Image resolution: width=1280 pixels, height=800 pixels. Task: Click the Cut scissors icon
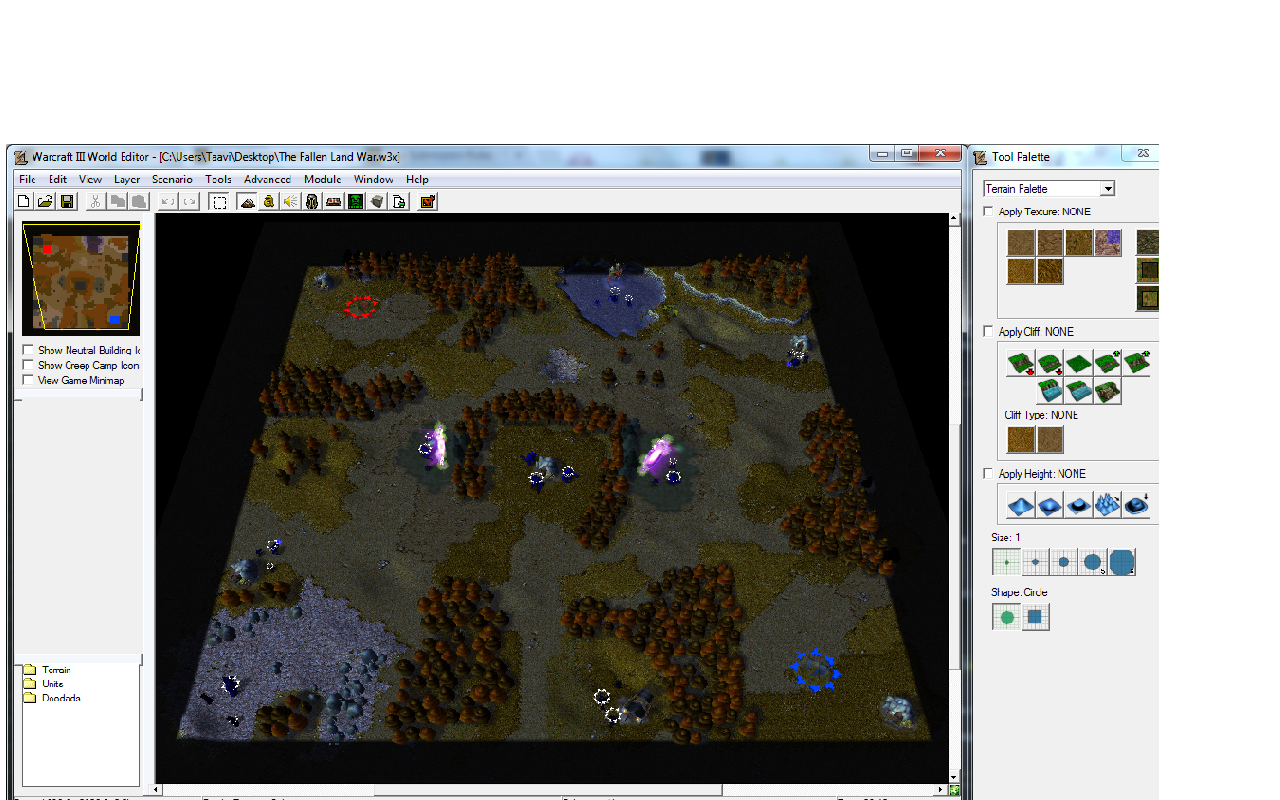(x=95, y=202)
